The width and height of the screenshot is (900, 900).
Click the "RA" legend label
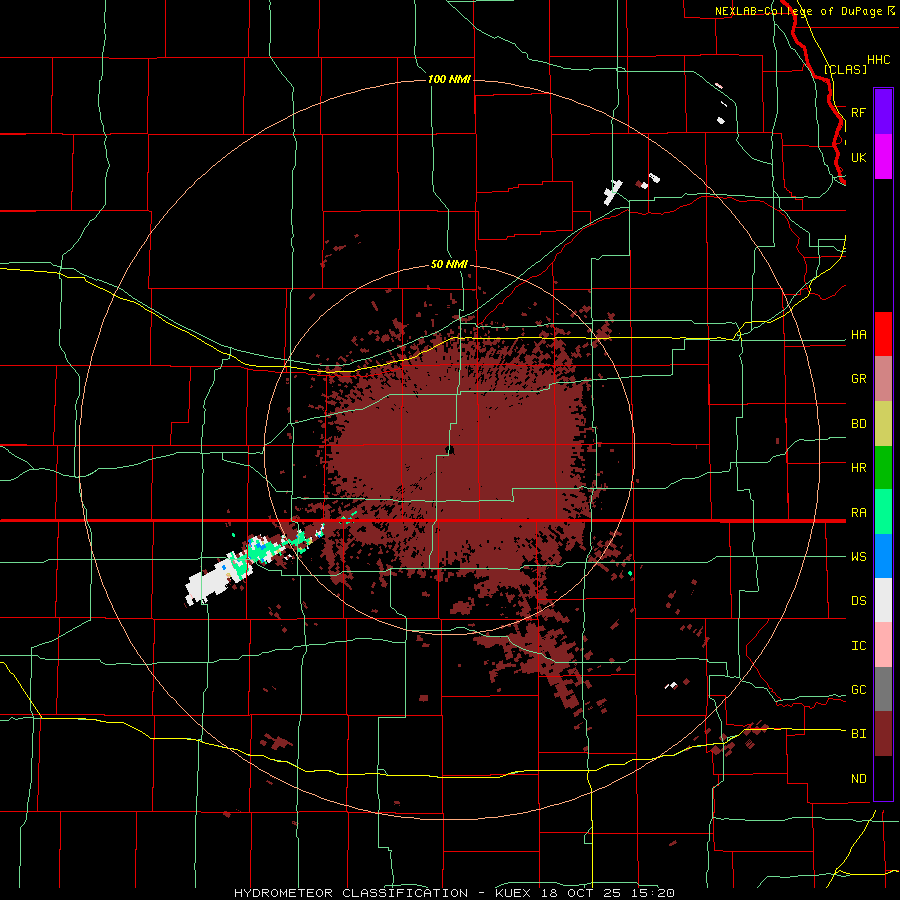click(858, 512)
